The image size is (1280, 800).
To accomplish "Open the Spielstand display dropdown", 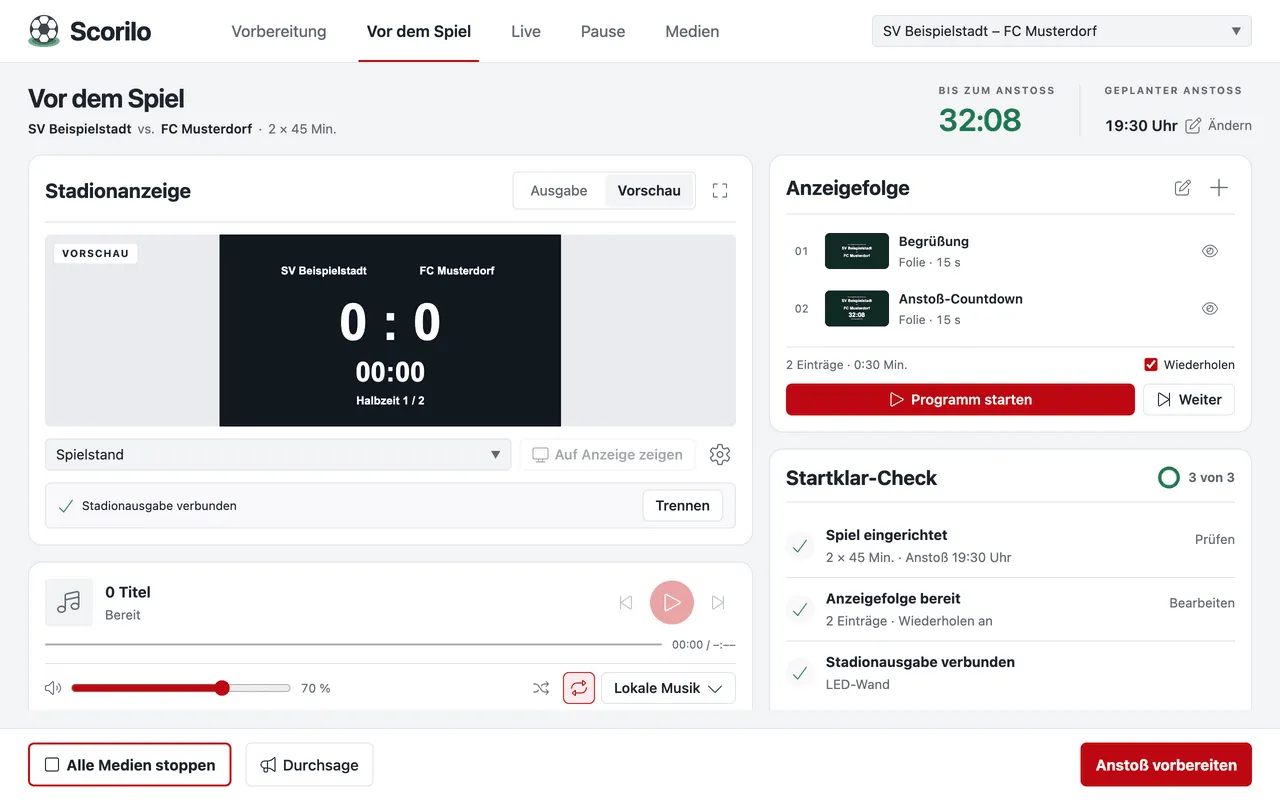I will 278,454.
